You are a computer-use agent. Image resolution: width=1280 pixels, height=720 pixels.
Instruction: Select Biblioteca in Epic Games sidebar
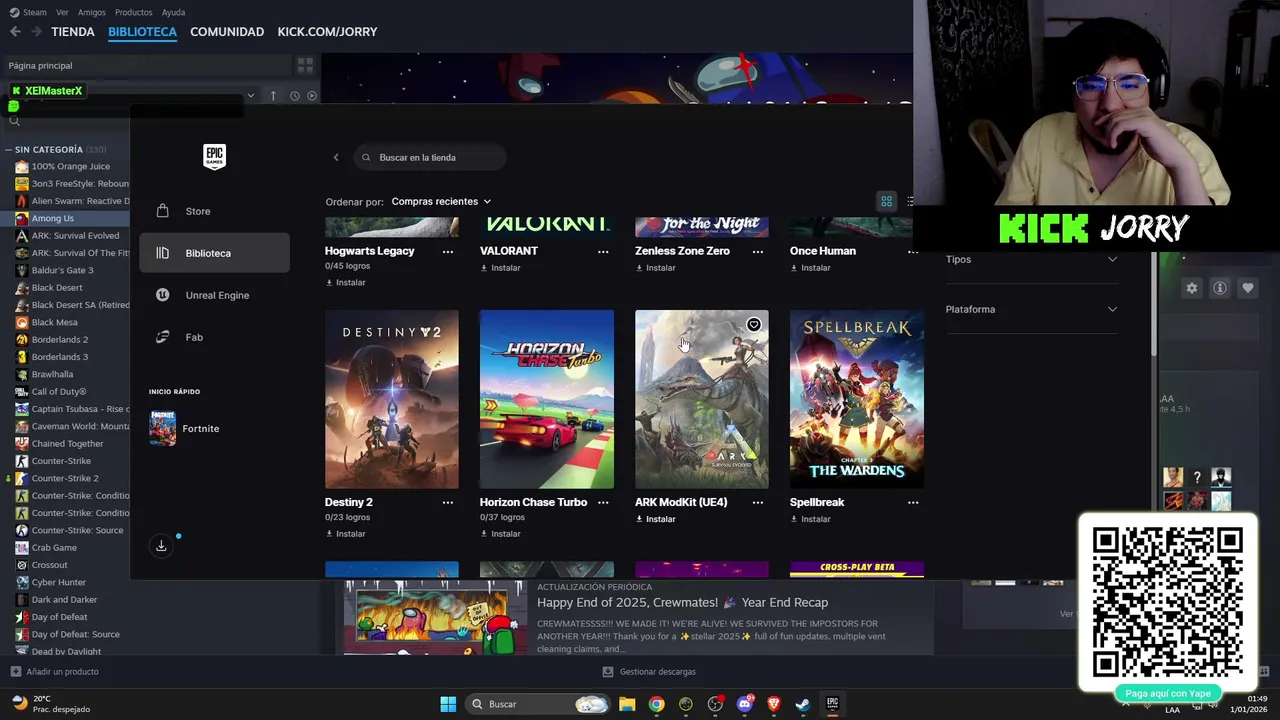tap(214, 253)
